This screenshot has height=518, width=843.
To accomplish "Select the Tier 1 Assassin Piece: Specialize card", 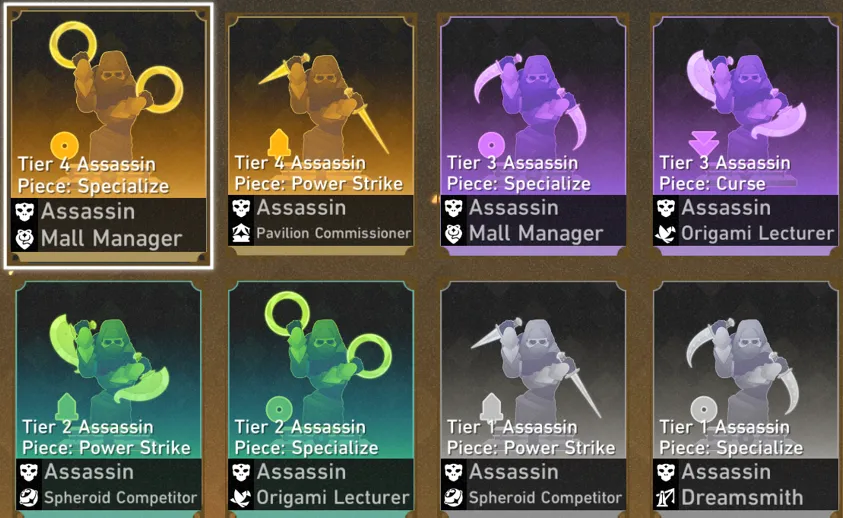I will pos(745,398).
